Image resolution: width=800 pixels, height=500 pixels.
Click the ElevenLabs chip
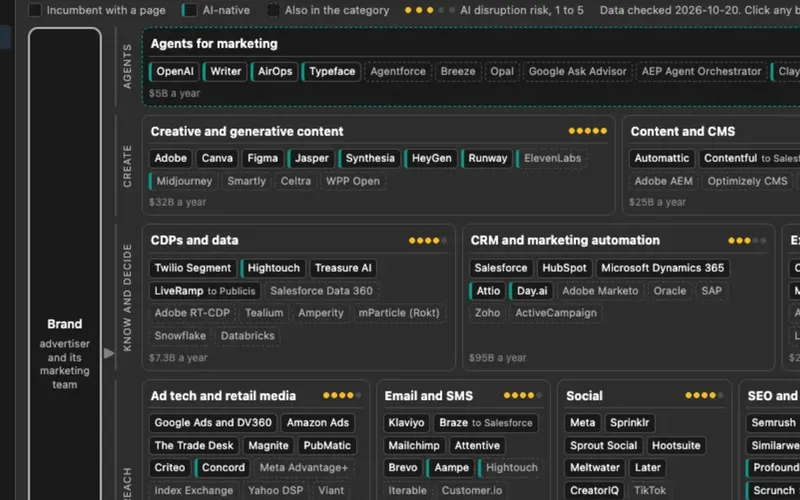pos(552,158)
